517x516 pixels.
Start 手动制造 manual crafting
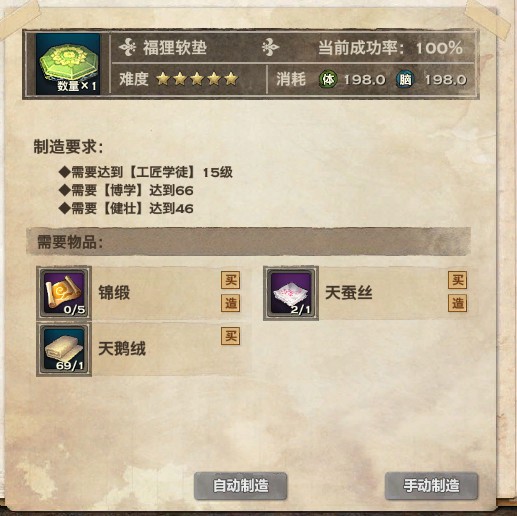431,486
